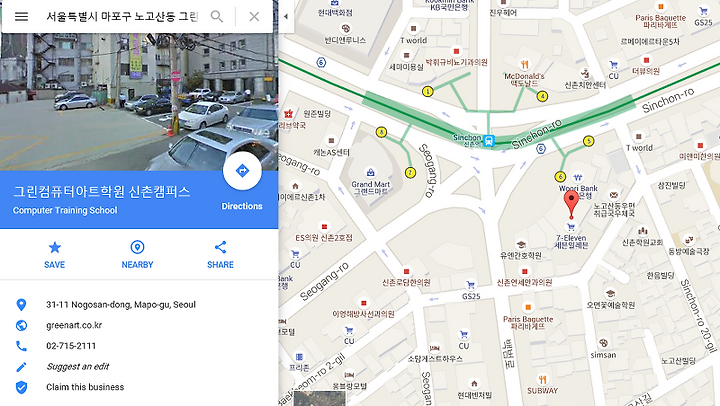720x406 pixels.
Task: Click the satellite view thumbnail at bottom
Action: pos(320,399)
